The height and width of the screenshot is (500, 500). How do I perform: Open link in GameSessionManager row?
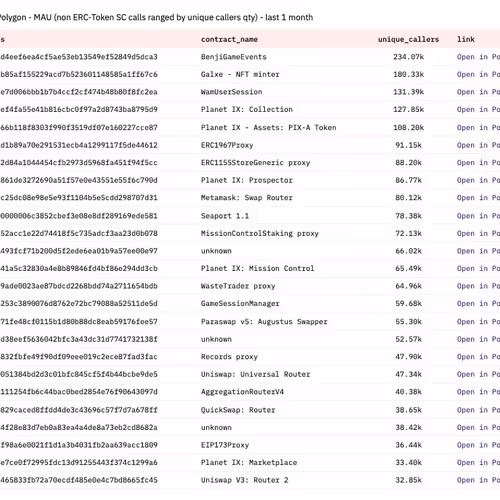click(478, 303)
